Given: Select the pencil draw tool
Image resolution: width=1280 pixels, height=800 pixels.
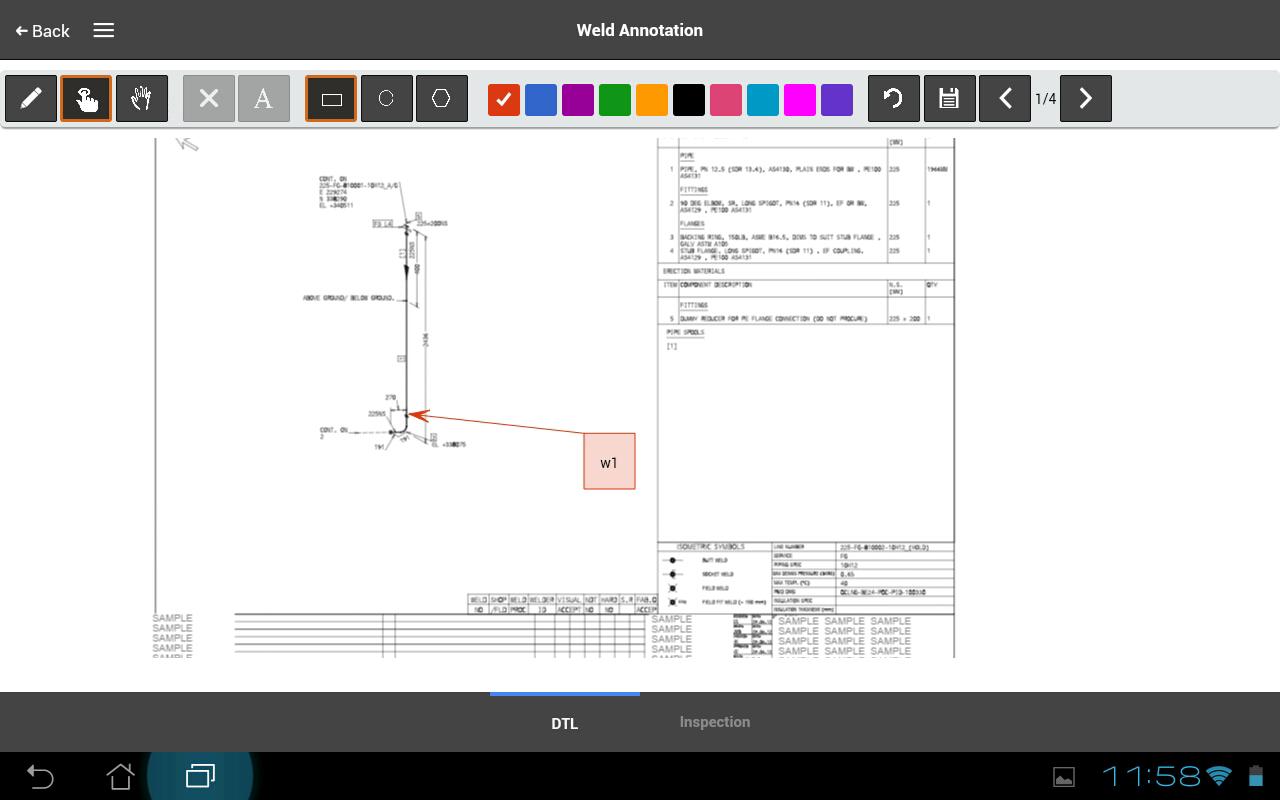Looking at the screenshot, I should click(31, 99).
